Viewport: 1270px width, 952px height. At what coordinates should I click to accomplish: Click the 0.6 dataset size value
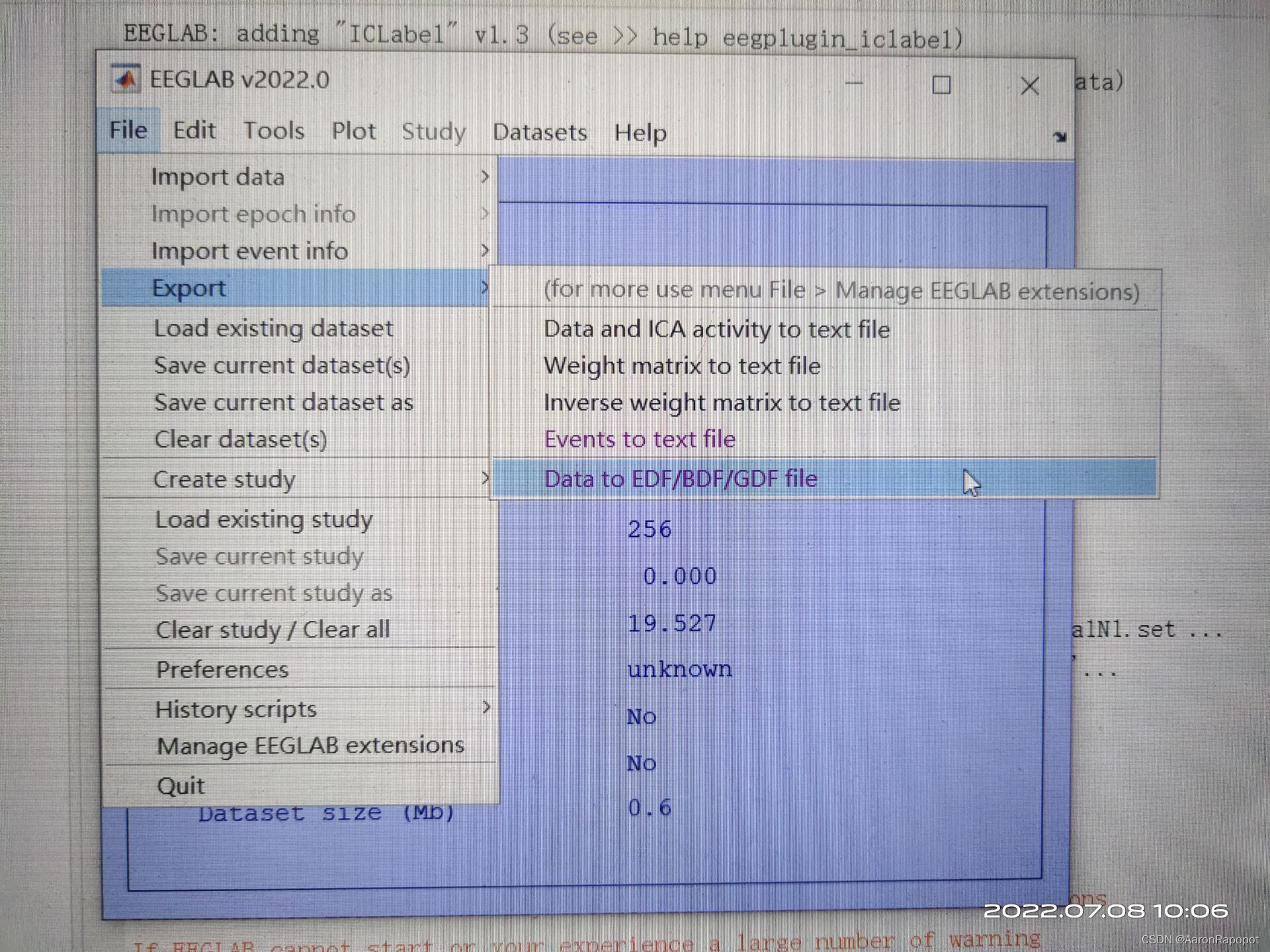tap(650, 807)
